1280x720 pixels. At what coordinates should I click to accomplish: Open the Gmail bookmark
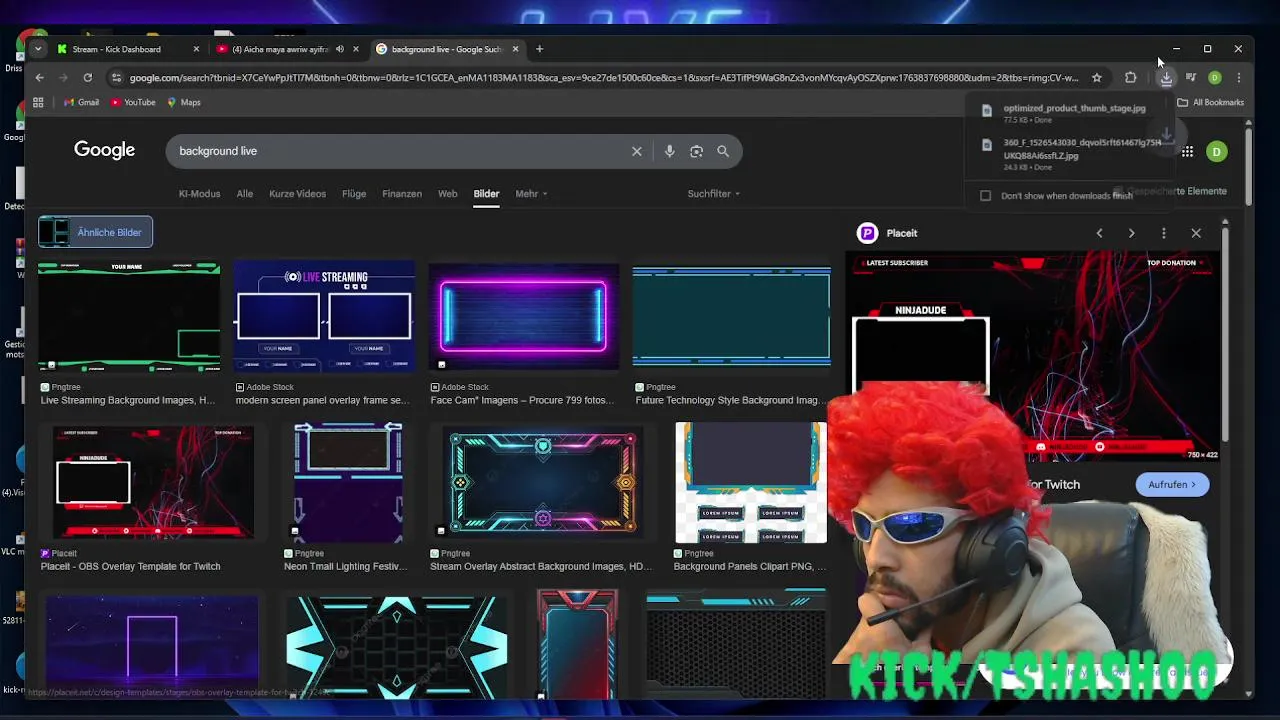coord(81,102)
